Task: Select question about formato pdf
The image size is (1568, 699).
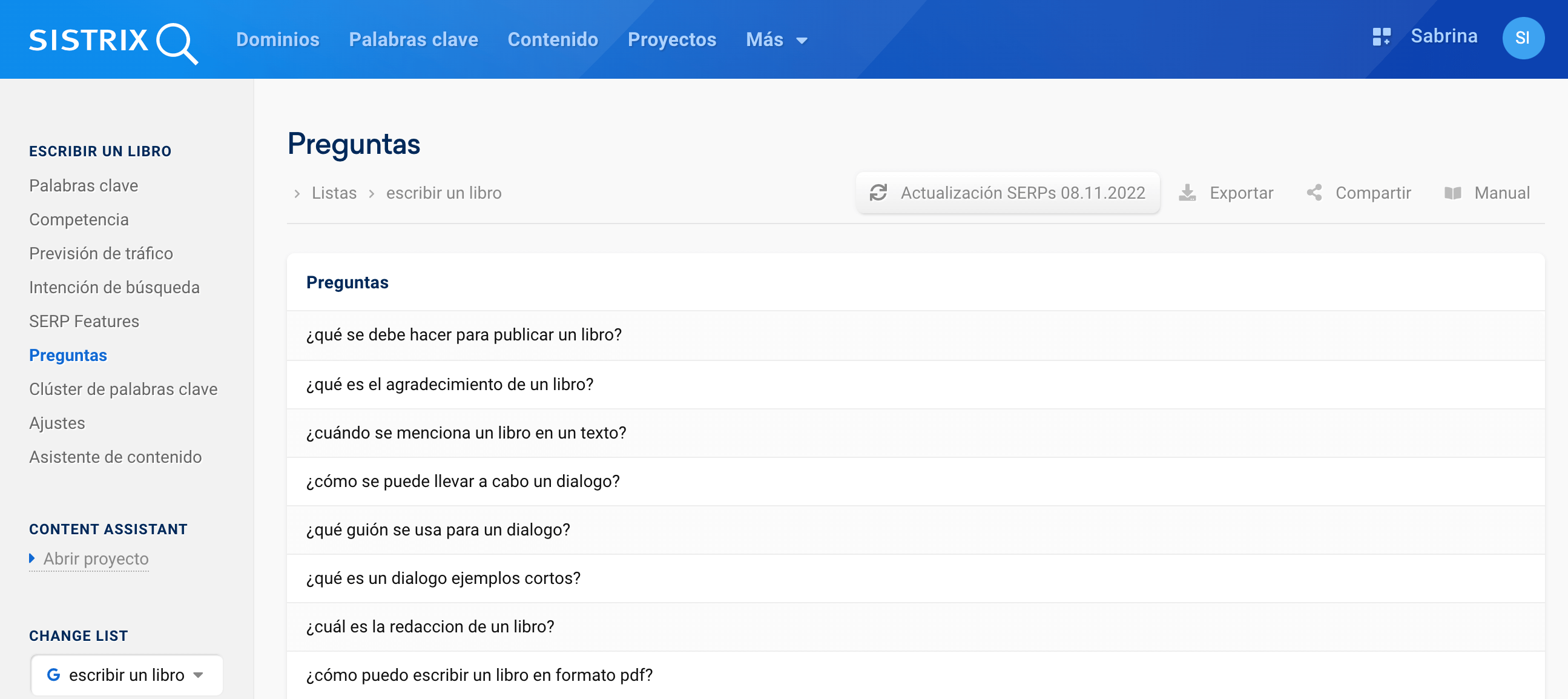Action: click(479, 675)
